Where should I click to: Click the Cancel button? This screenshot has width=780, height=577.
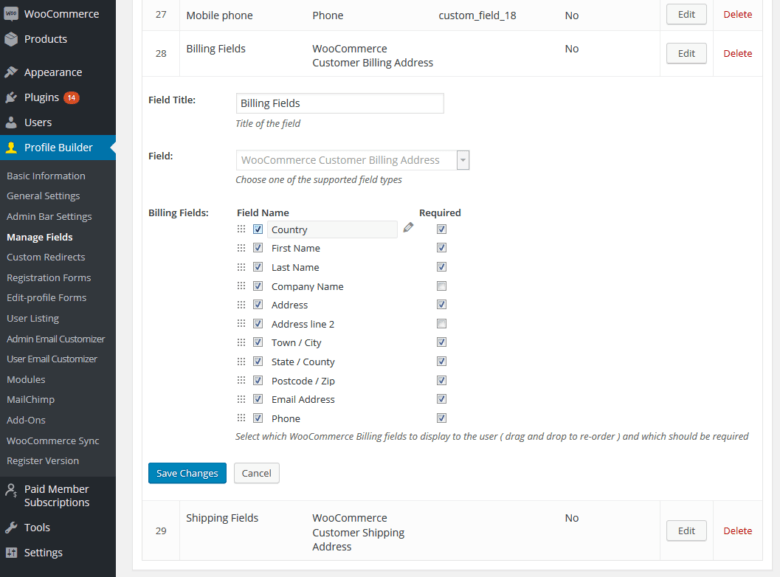click(x=257, y=473)
